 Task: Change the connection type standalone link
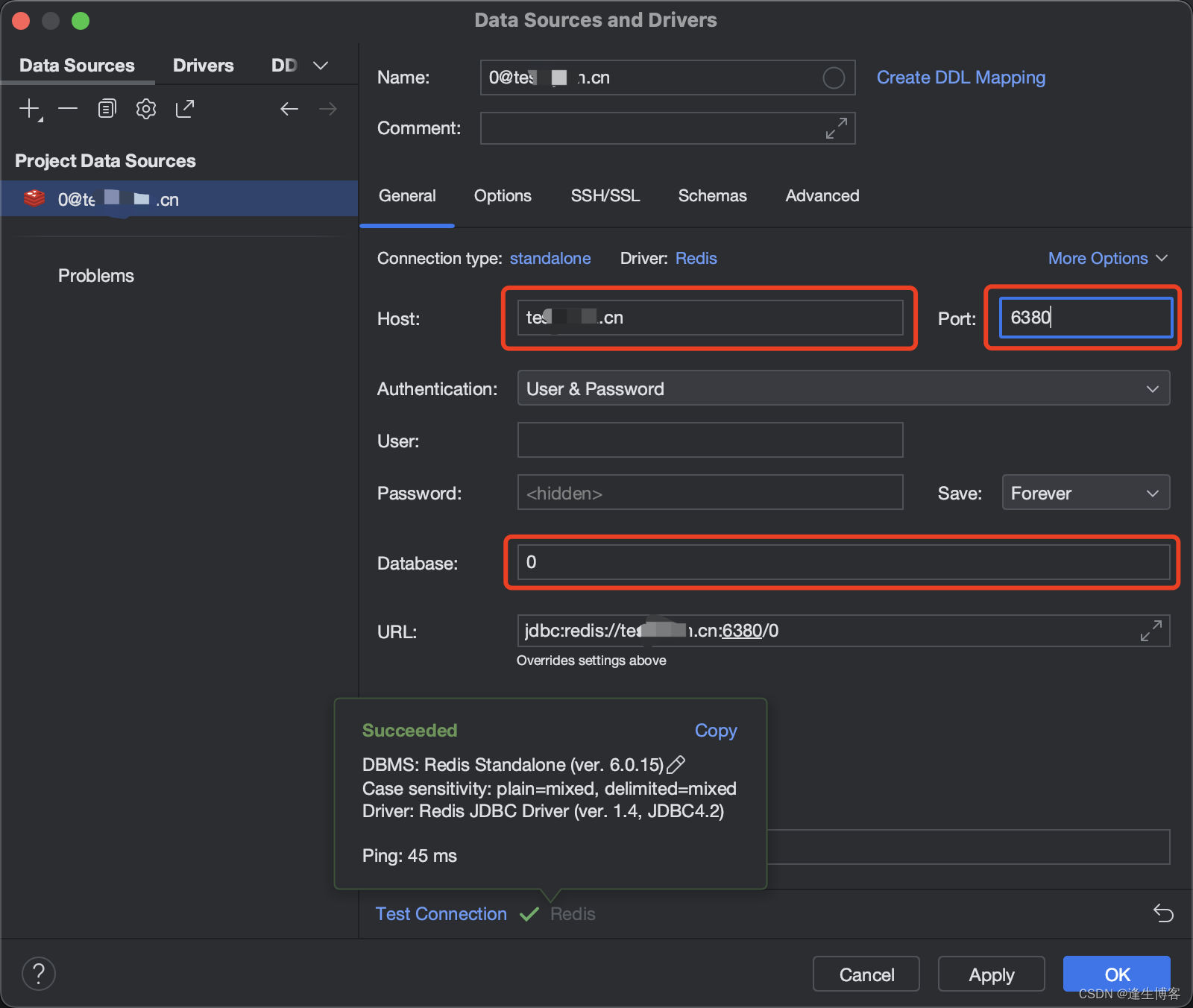tap(550, 258)
